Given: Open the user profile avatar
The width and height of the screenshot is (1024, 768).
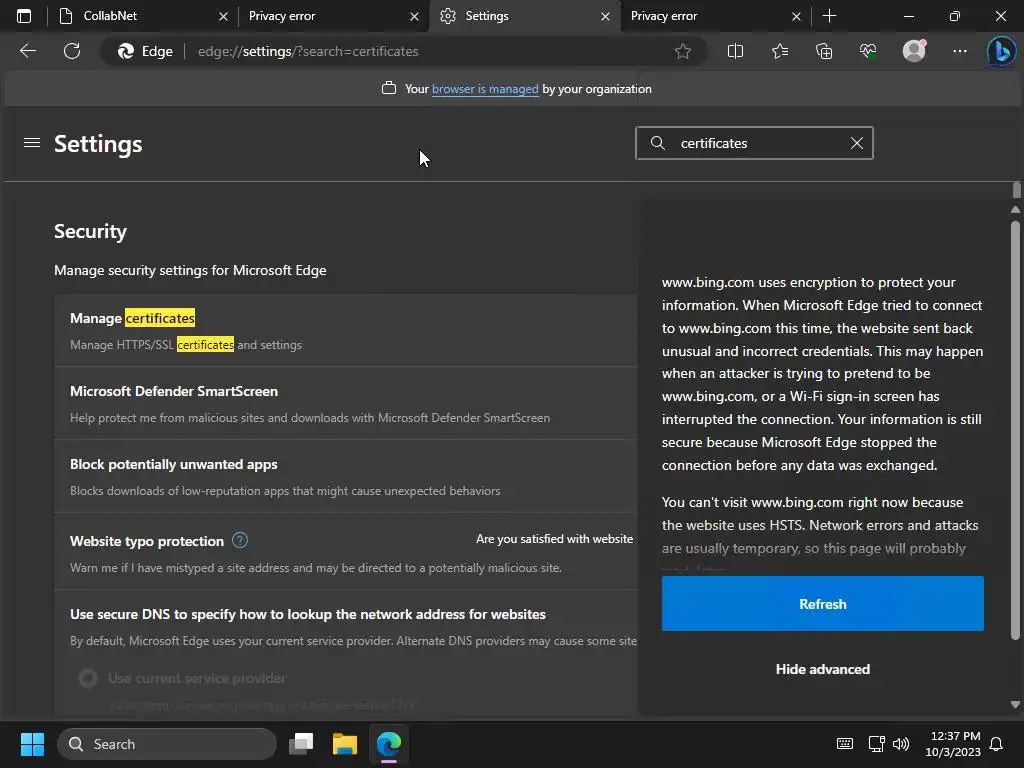Looking at the screenshot, I should [914, 51].
